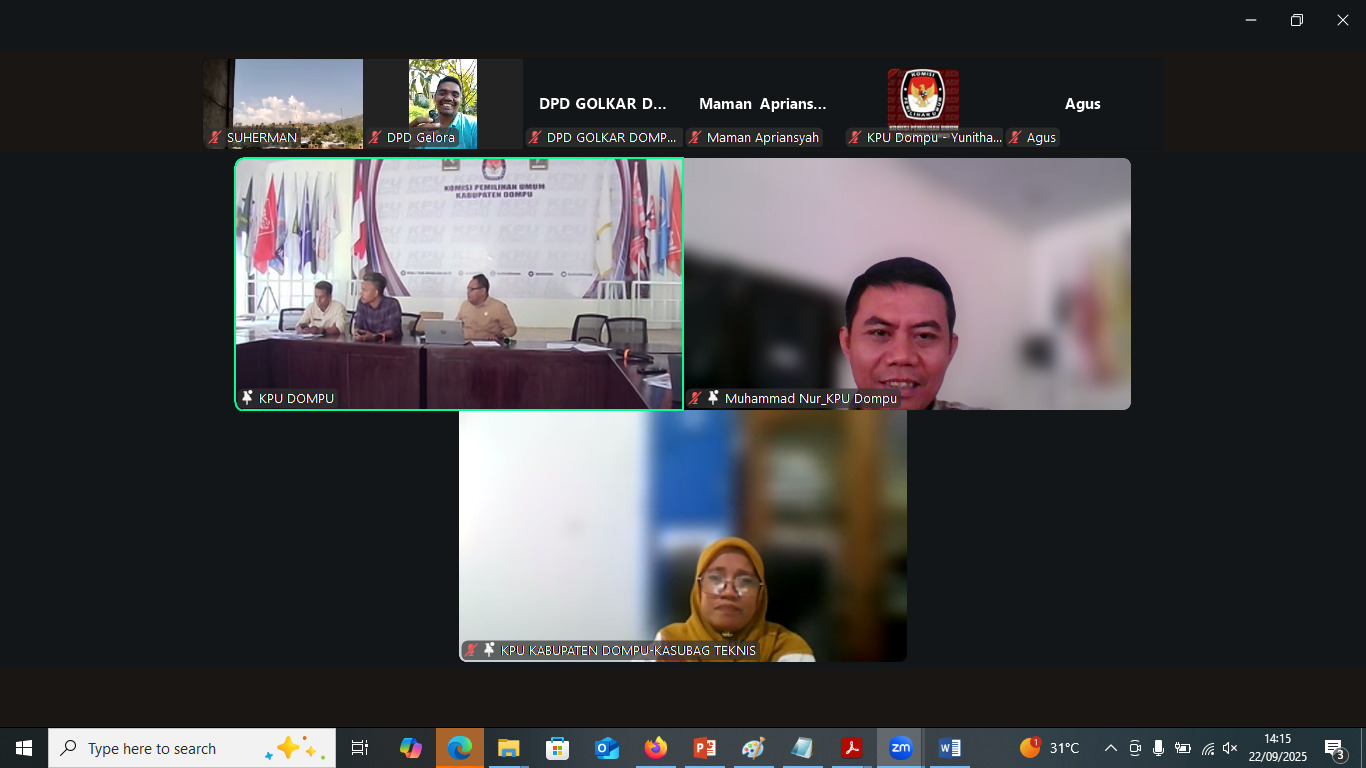The width and height of the screenshot is (1366, 768).
Task: Open Task View button
Action: 360,748
